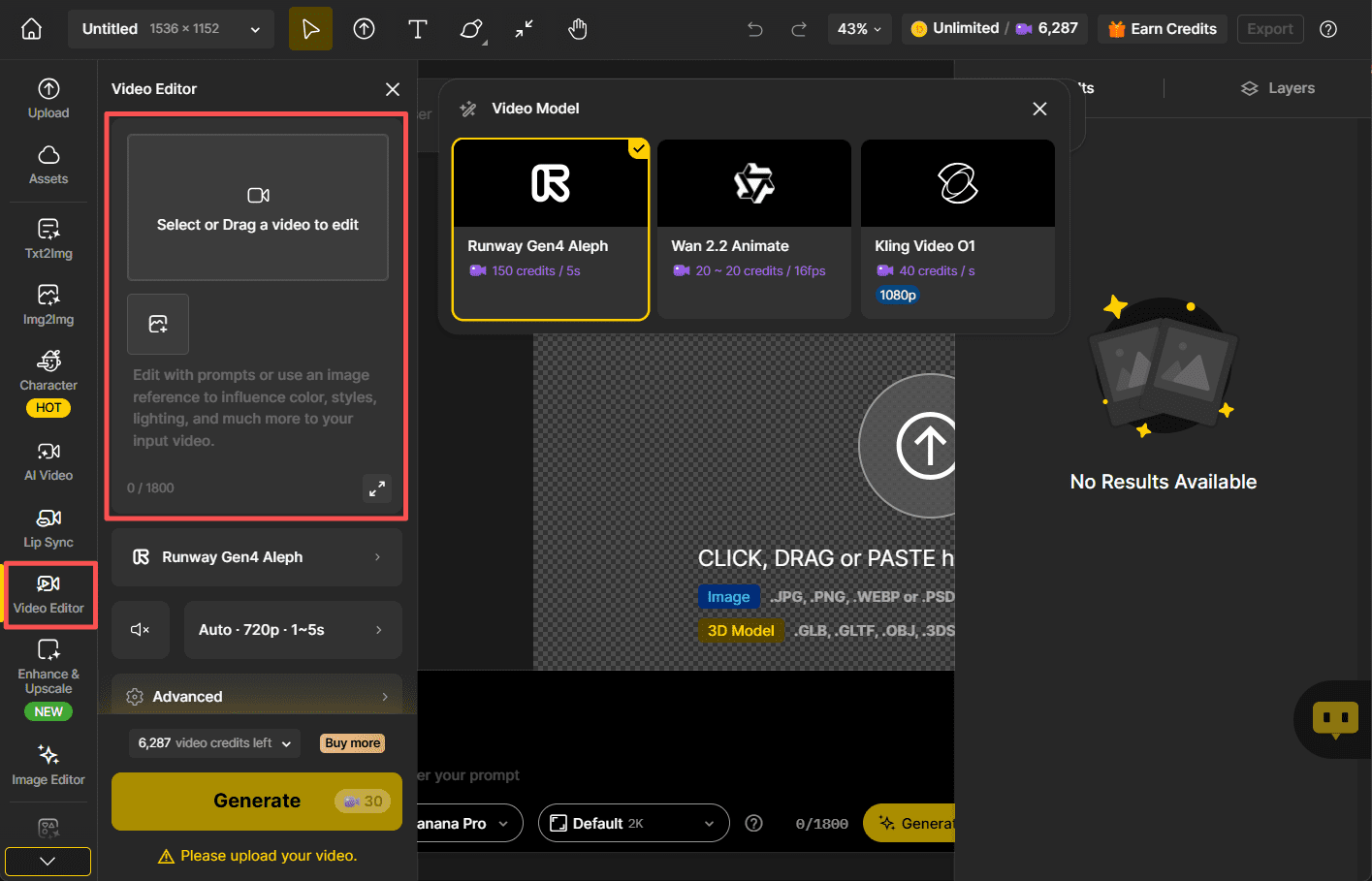Open the Lip Sync tool from the sidebar
Viewport: 1372px width, 881px height.
(48, 526)
